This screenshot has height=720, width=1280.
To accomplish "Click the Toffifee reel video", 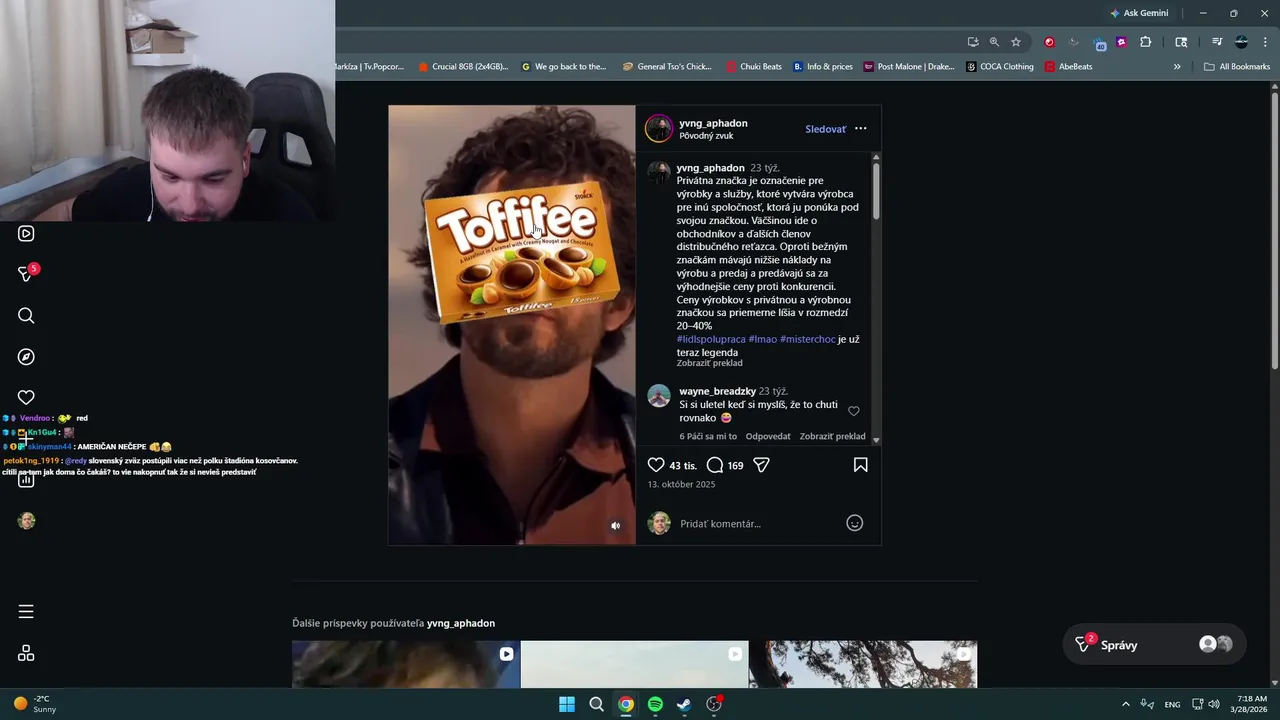I will (x=511, y=325).
